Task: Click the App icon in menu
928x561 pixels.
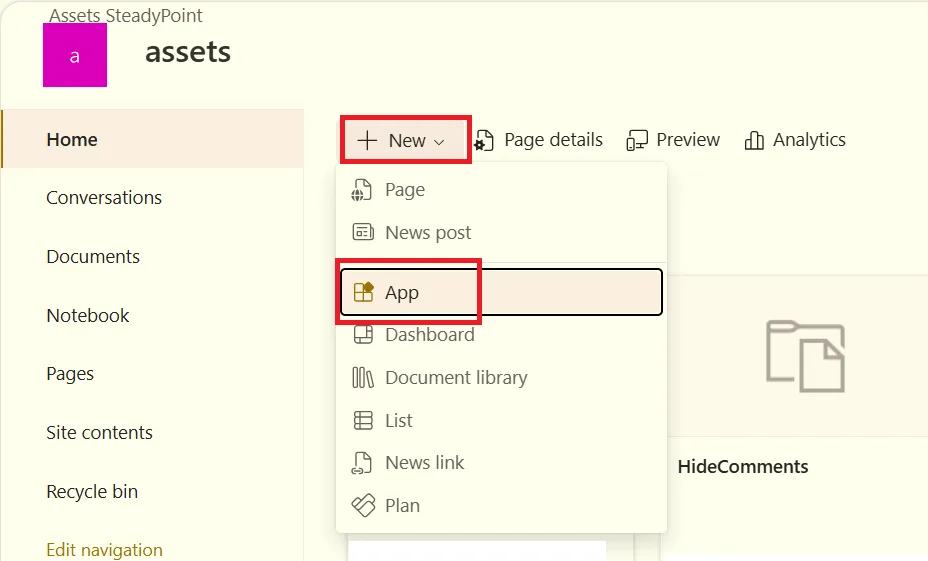Action: [x=363, y=292]
